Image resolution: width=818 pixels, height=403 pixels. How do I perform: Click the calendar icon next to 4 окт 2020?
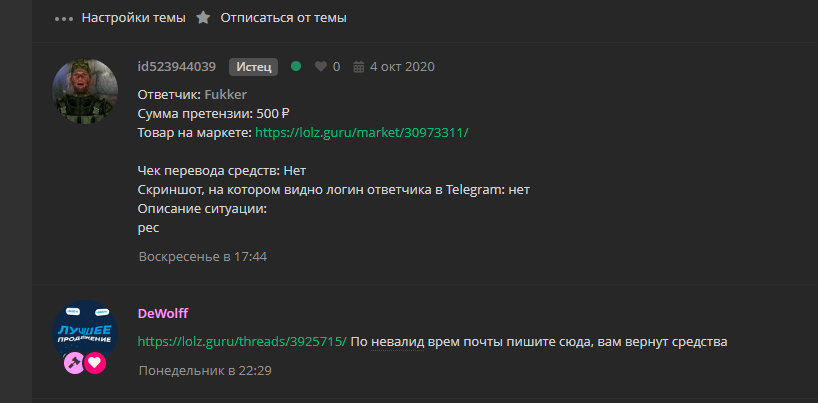point(358,67)
